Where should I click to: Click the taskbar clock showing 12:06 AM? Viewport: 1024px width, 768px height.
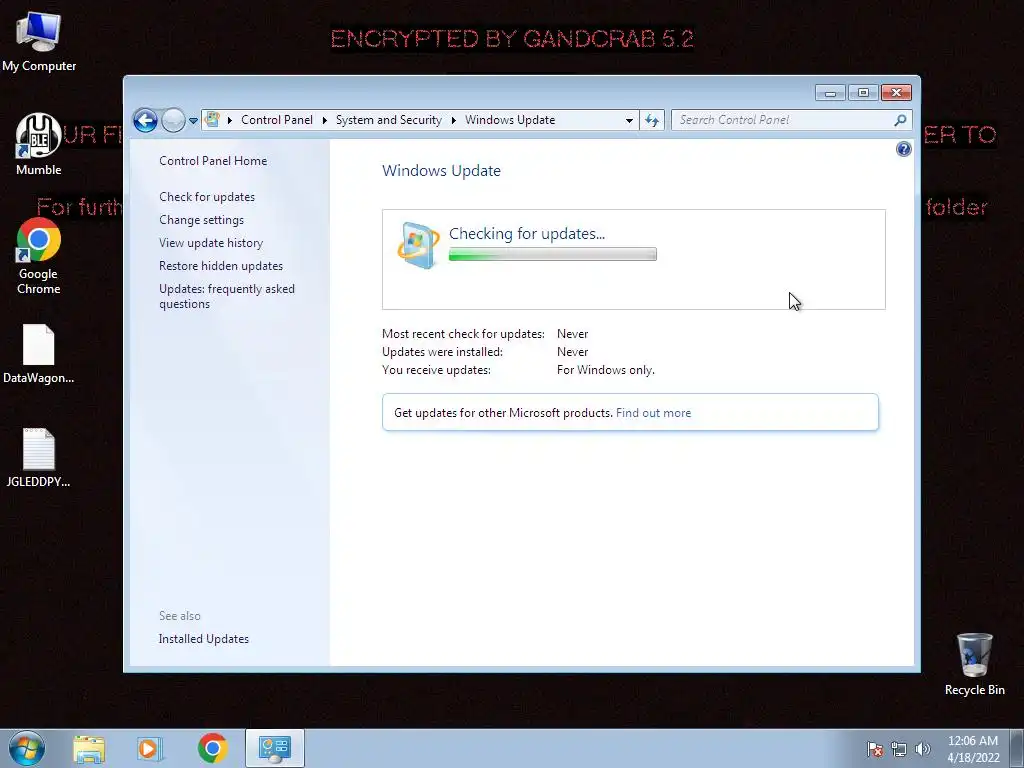point(973,749)
